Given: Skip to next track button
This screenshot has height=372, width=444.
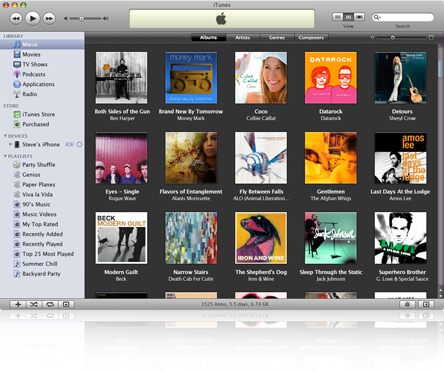Looking at the screenshot, I should click(49, 18).
